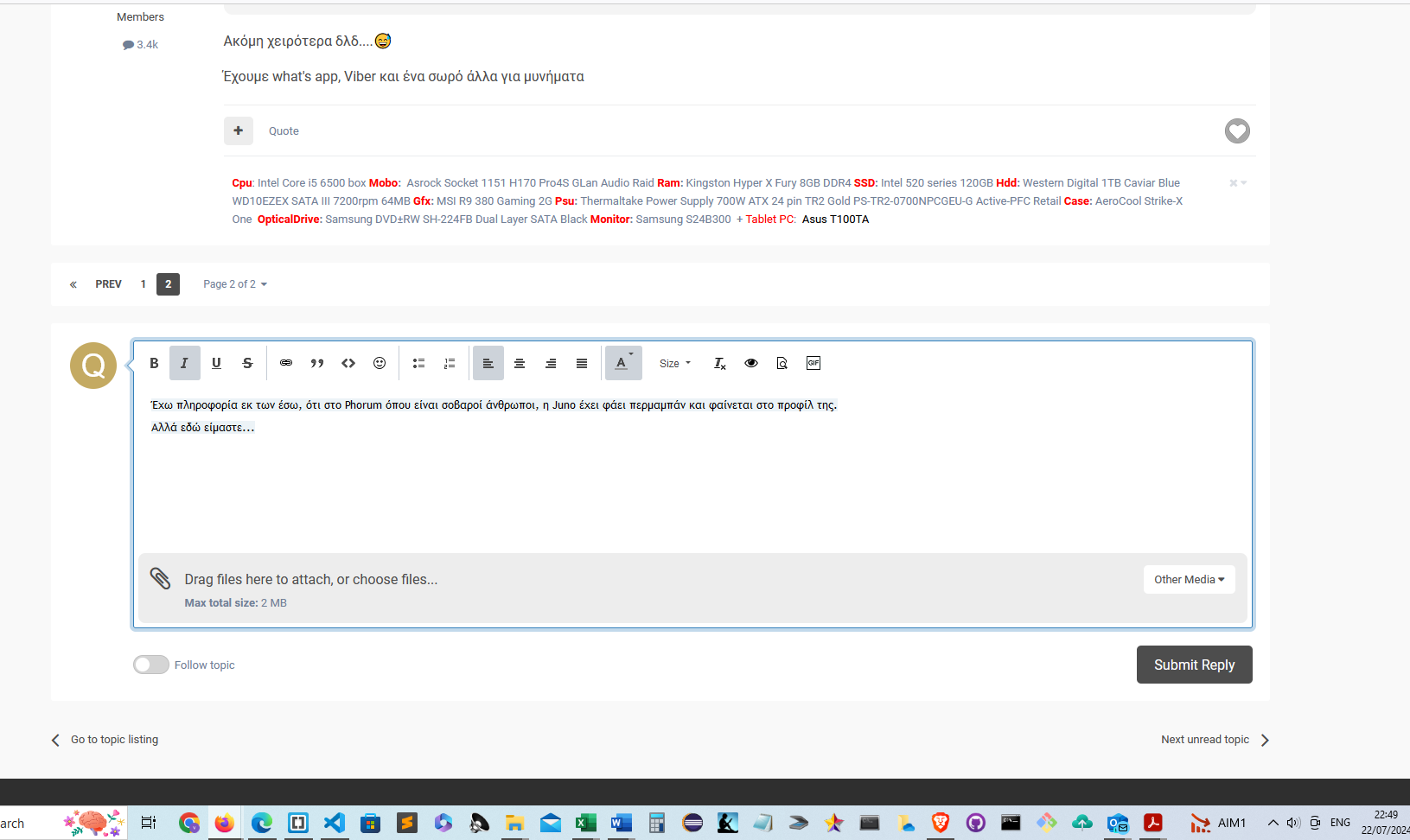
Task: Apply underline formatting
Action: pos(216,363)
